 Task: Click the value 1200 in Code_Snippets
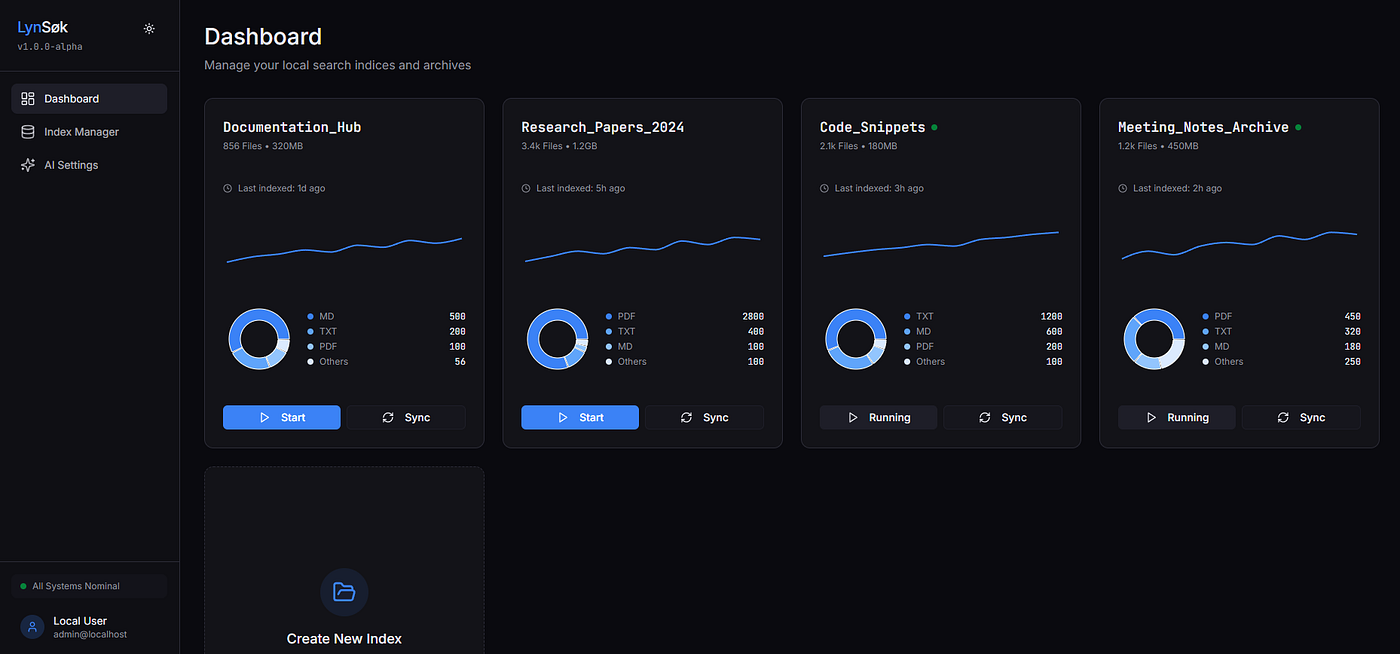pyautogui.click(x=1051, y=316)
